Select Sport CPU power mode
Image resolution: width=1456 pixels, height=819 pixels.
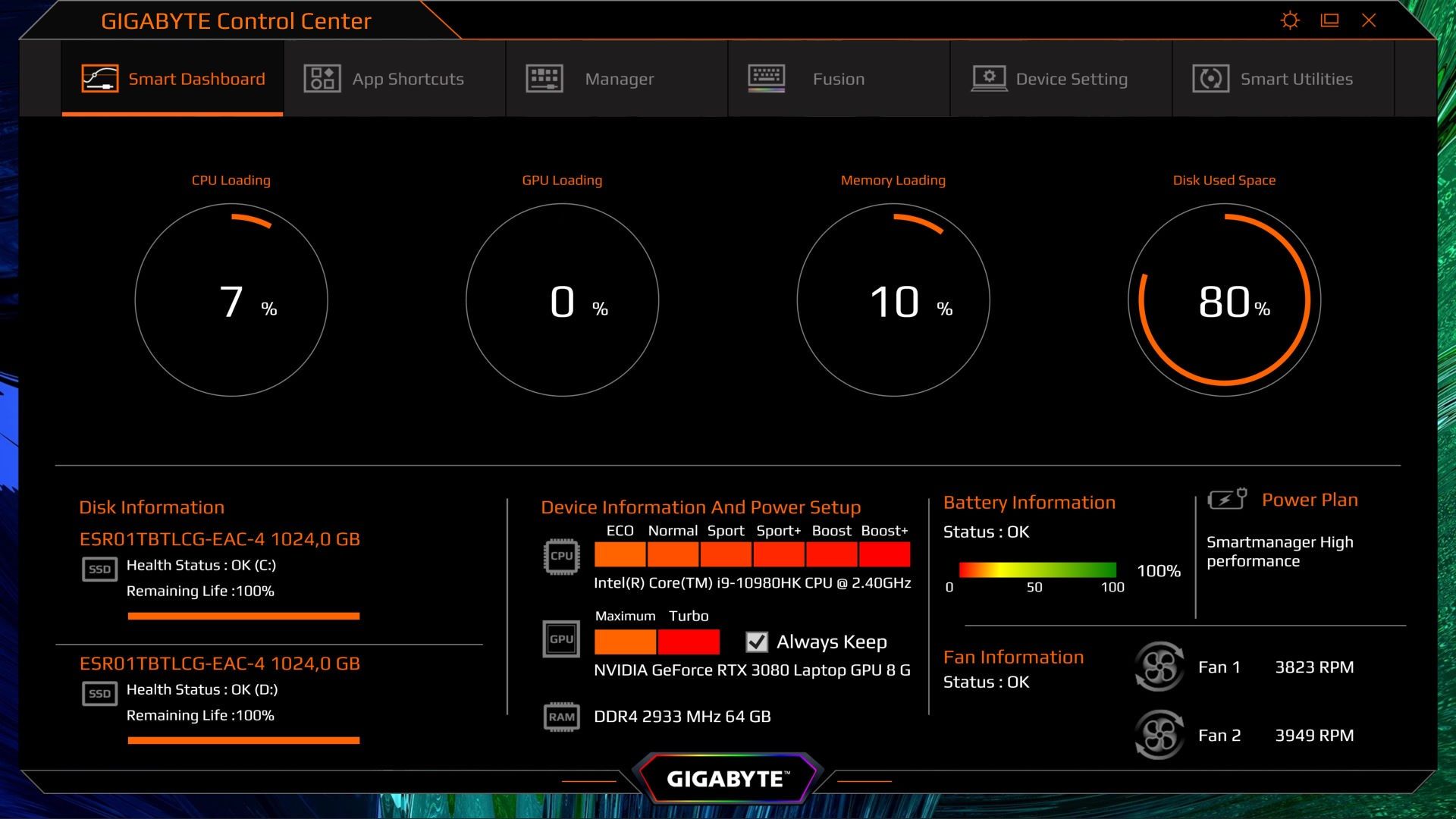point(726,554)
